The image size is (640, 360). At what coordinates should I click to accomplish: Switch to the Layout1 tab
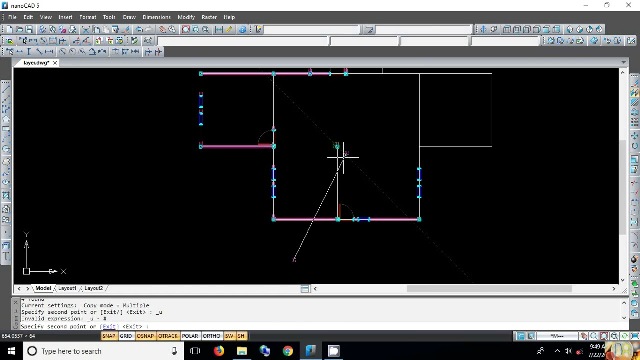(67, 288)
